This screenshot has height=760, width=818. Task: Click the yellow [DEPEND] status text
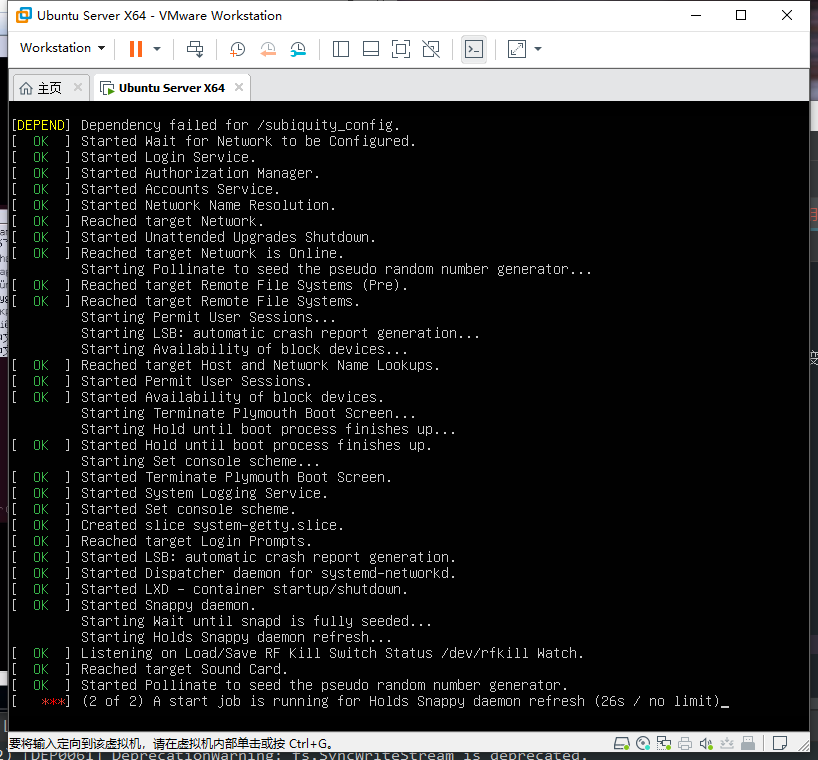[41, 125]
